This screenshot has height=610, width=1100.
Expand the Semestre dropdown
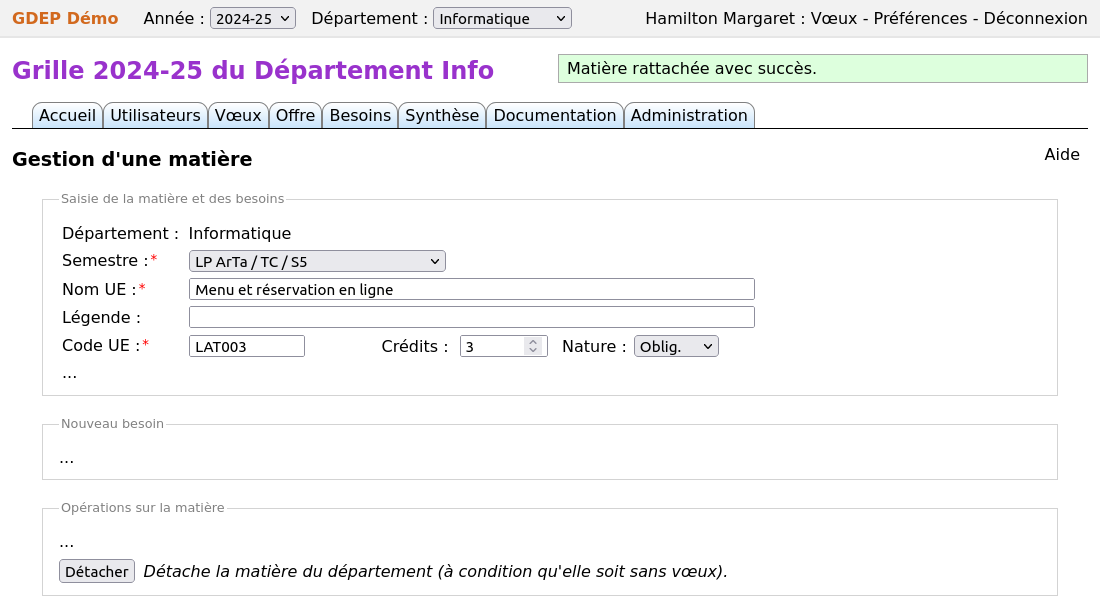tap(317, 262)
